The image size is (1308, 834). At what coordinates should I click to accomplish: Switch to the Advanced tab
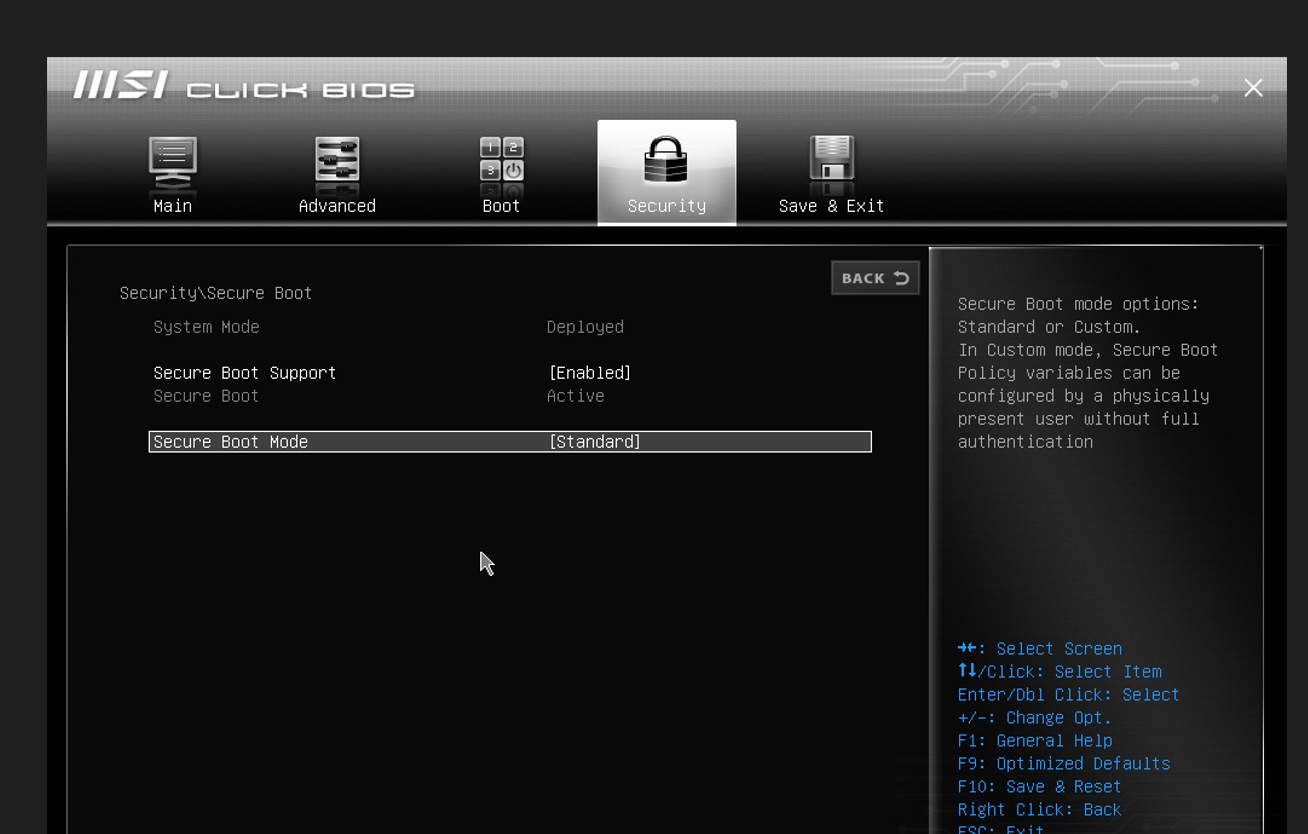tap(337, 206)
